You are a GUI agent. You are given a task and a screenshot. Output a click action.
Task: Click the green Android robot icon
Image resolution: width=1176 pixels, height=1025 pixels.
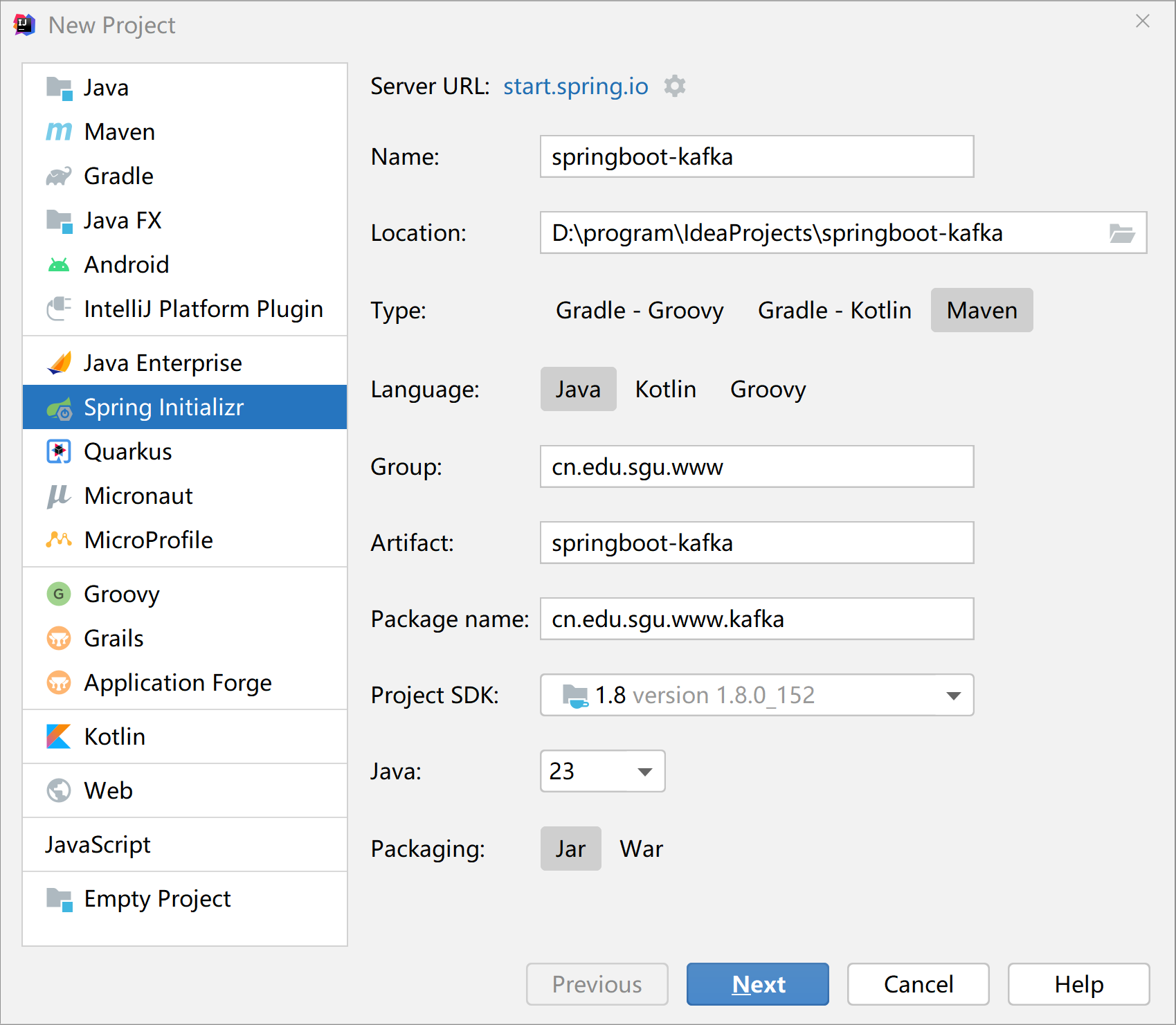(59, 264)
